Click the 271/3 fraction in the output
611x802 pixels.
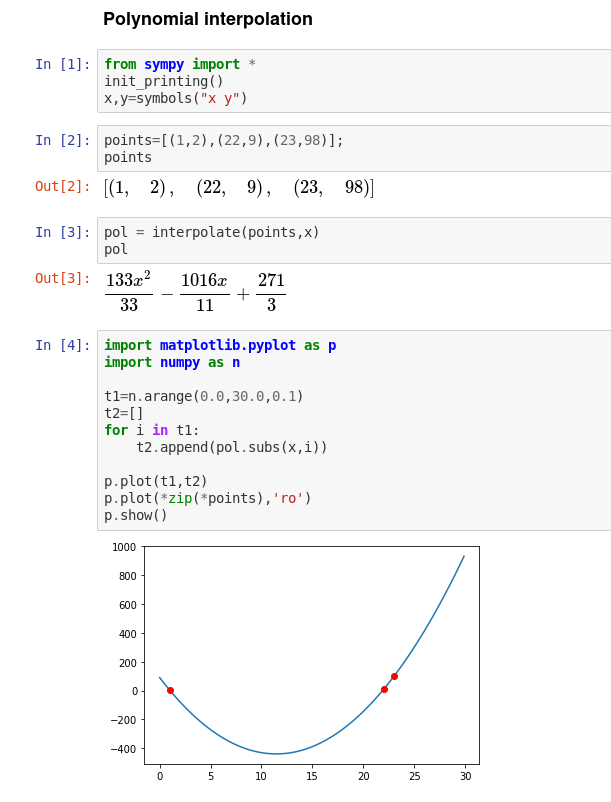click(x=271, y=293)
